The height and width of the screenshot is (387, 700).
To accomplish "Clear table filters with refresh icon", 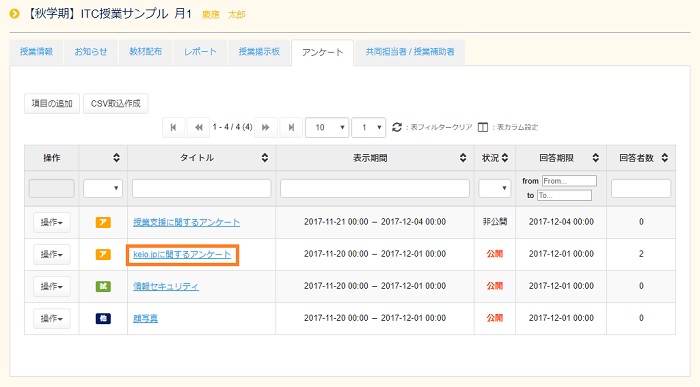I will click(396, 127).
